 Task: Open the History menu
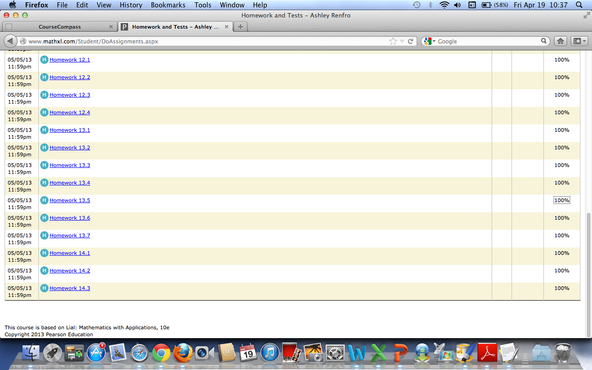coord(131,5)
